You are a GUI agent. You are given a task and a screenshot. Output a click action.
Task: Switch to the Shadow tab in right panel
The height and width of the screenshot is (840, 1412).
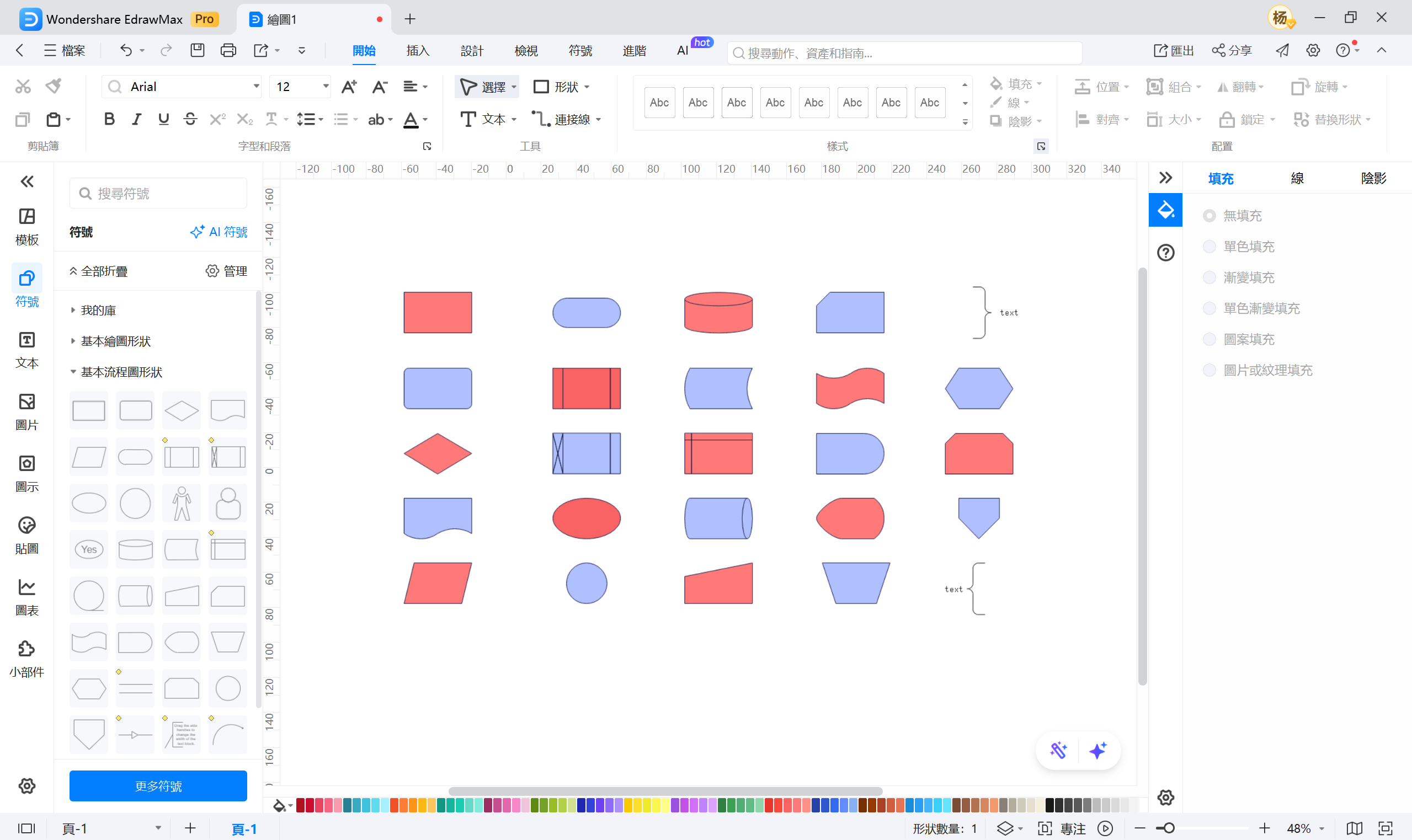coord(1373,178)
